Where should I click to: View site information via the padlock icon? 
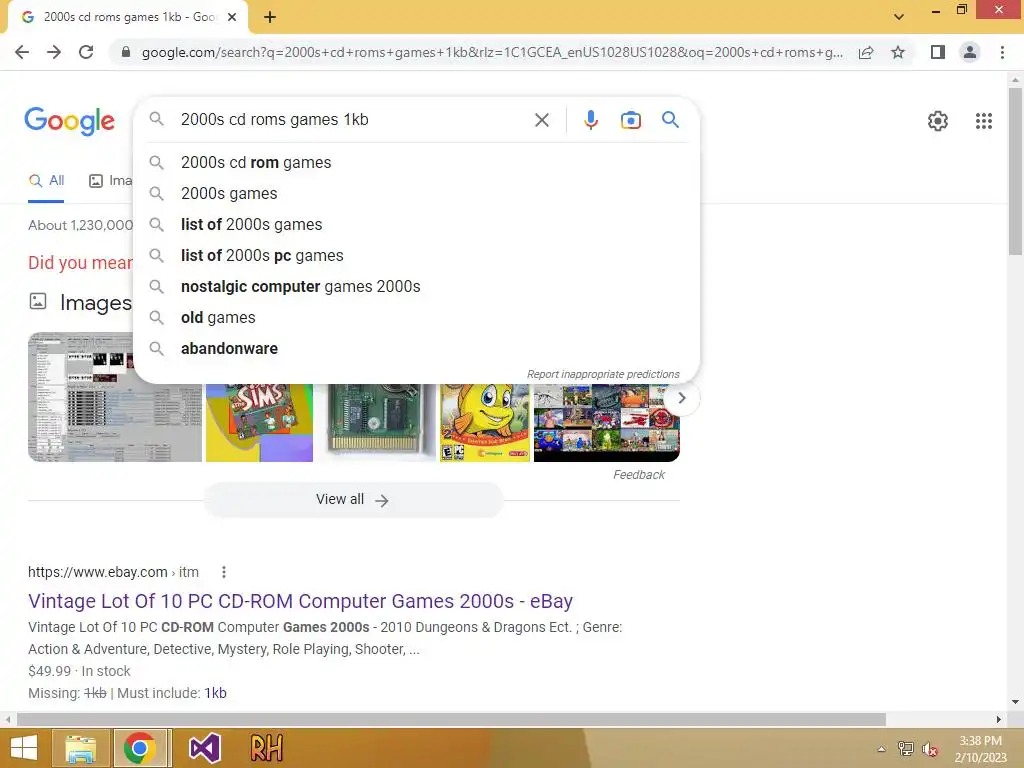125,52
